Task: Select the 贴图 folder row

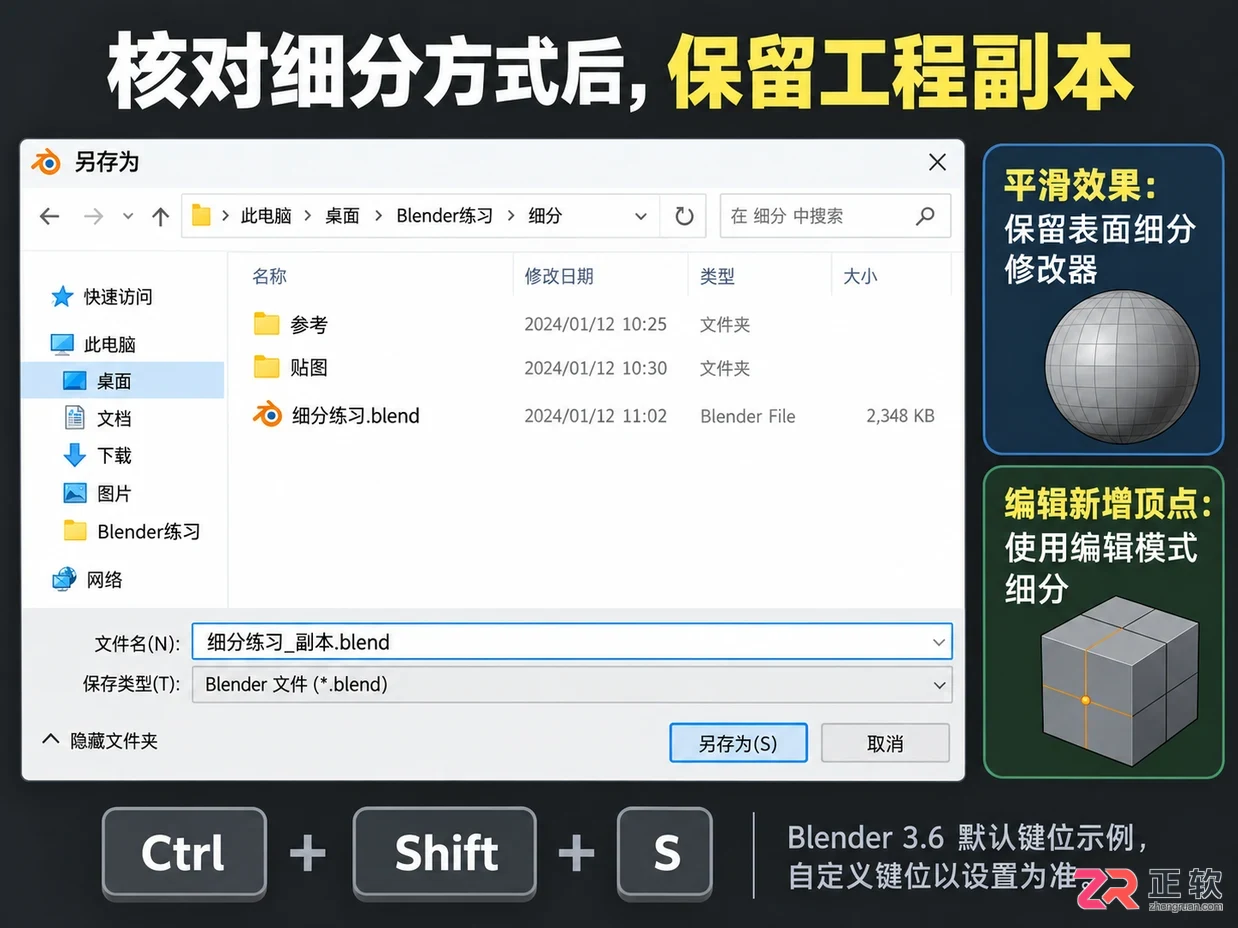Action: [x=594, y=368]
